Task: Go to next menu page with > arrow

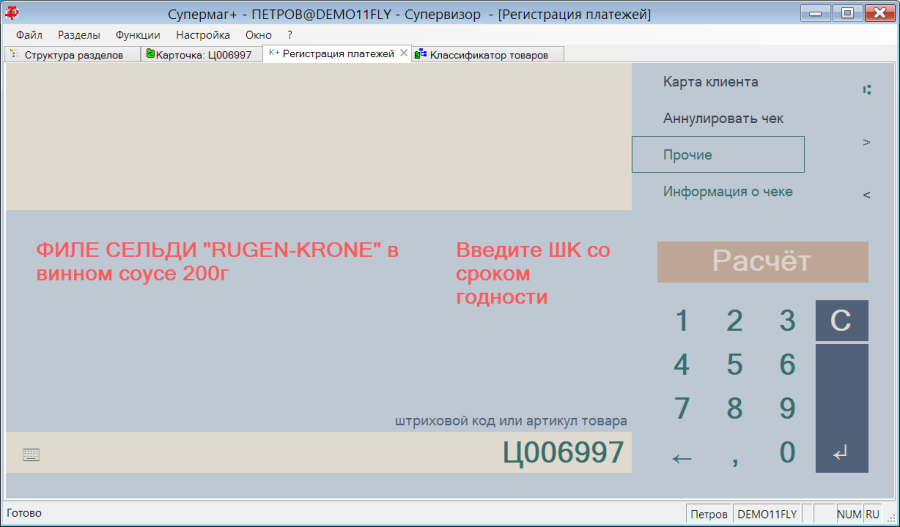Action: click(866, 142)
